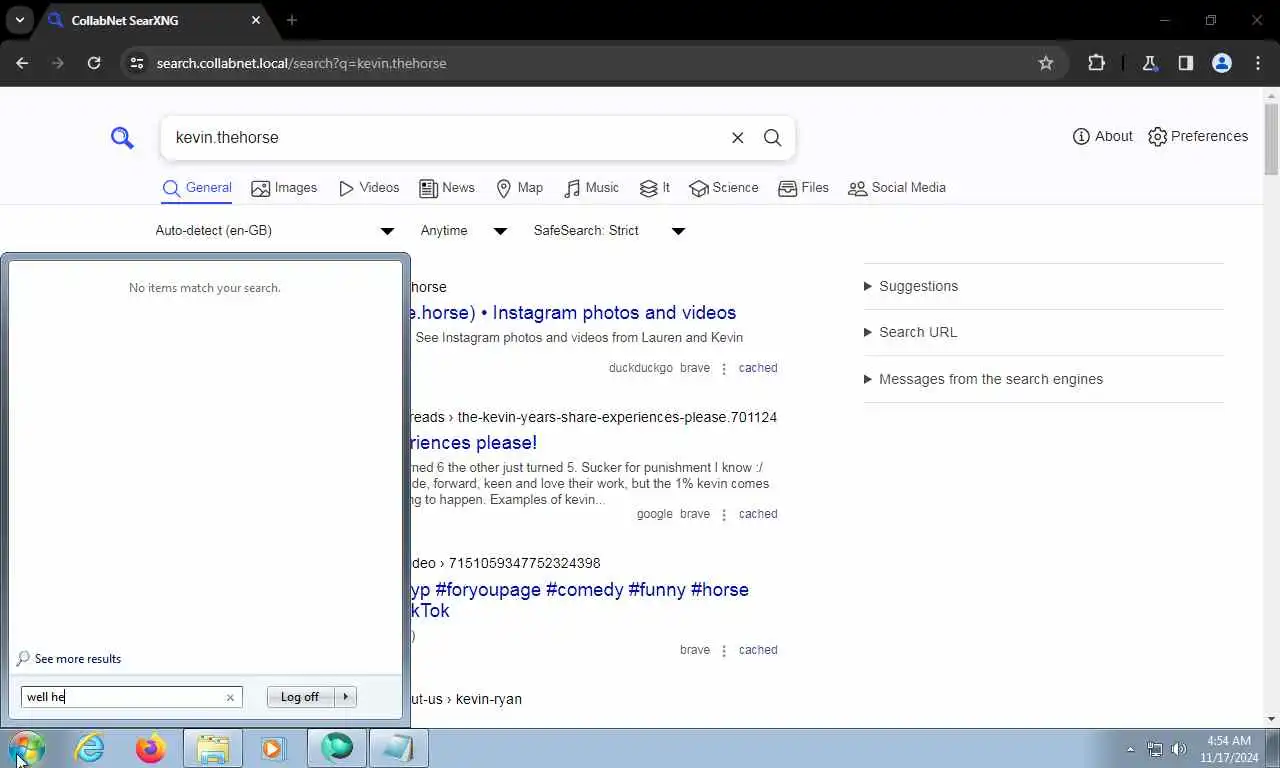Screen dimensions: 1280x768
Task: Click the SearXNG search query field
Action: coord(445,138)
